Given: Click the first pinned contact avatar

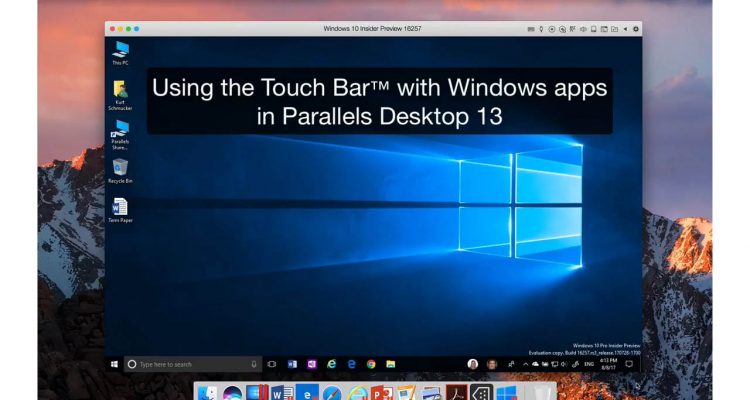Looking at the screenshot, I should point(473,364).
